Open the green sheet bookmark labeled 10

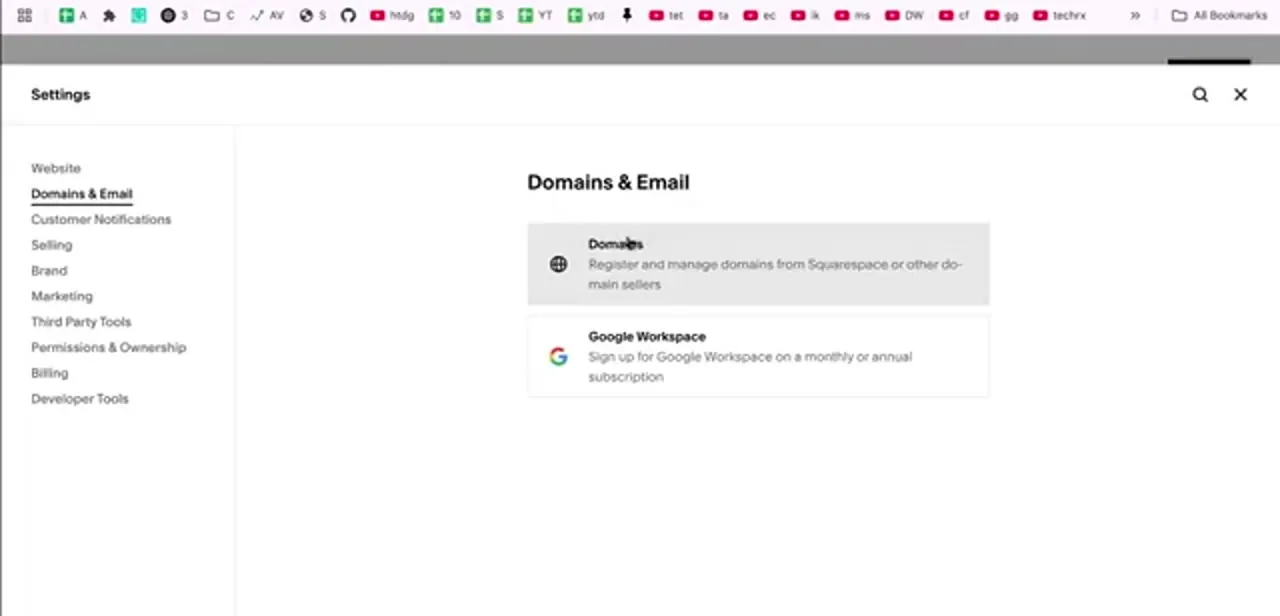445,15
